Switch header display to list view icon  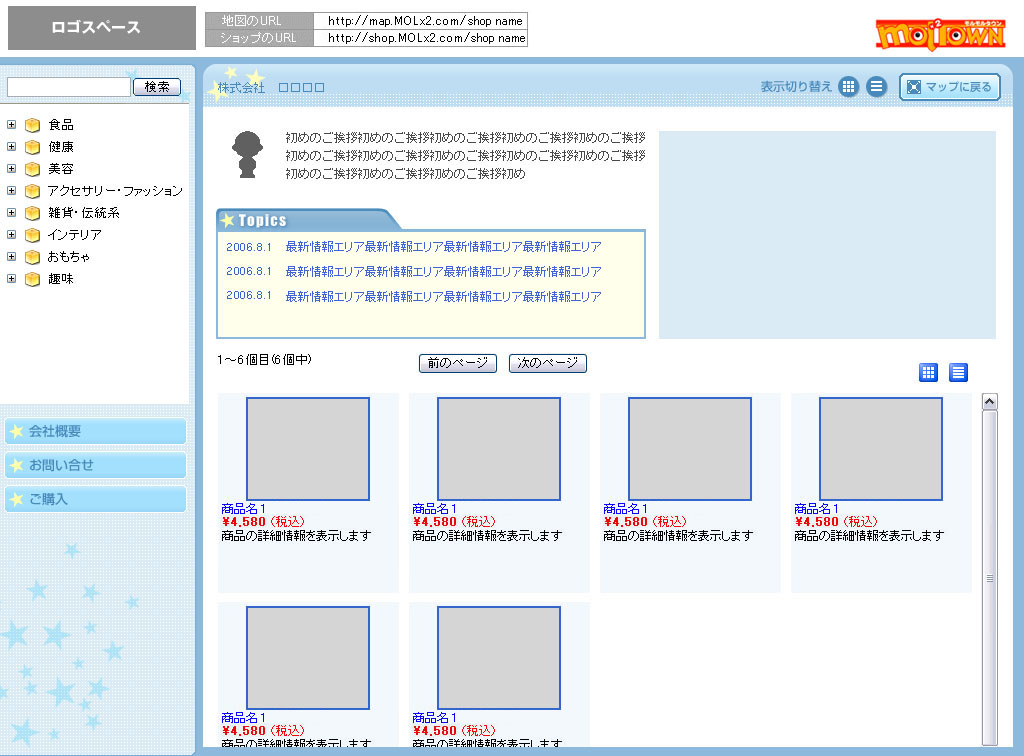[x=876, y=86]
